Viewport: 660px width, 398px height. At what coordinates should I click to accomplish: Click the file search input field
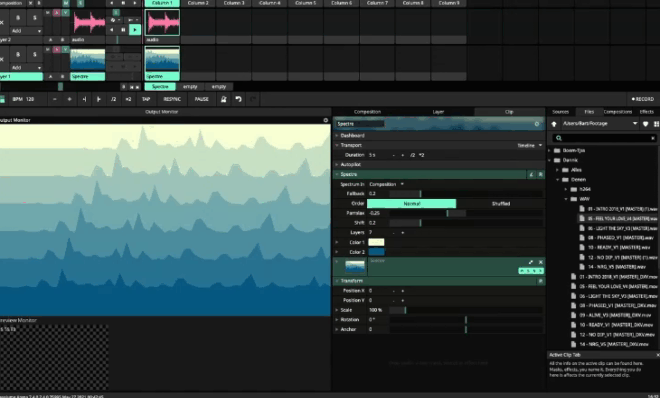pos(604,138)
